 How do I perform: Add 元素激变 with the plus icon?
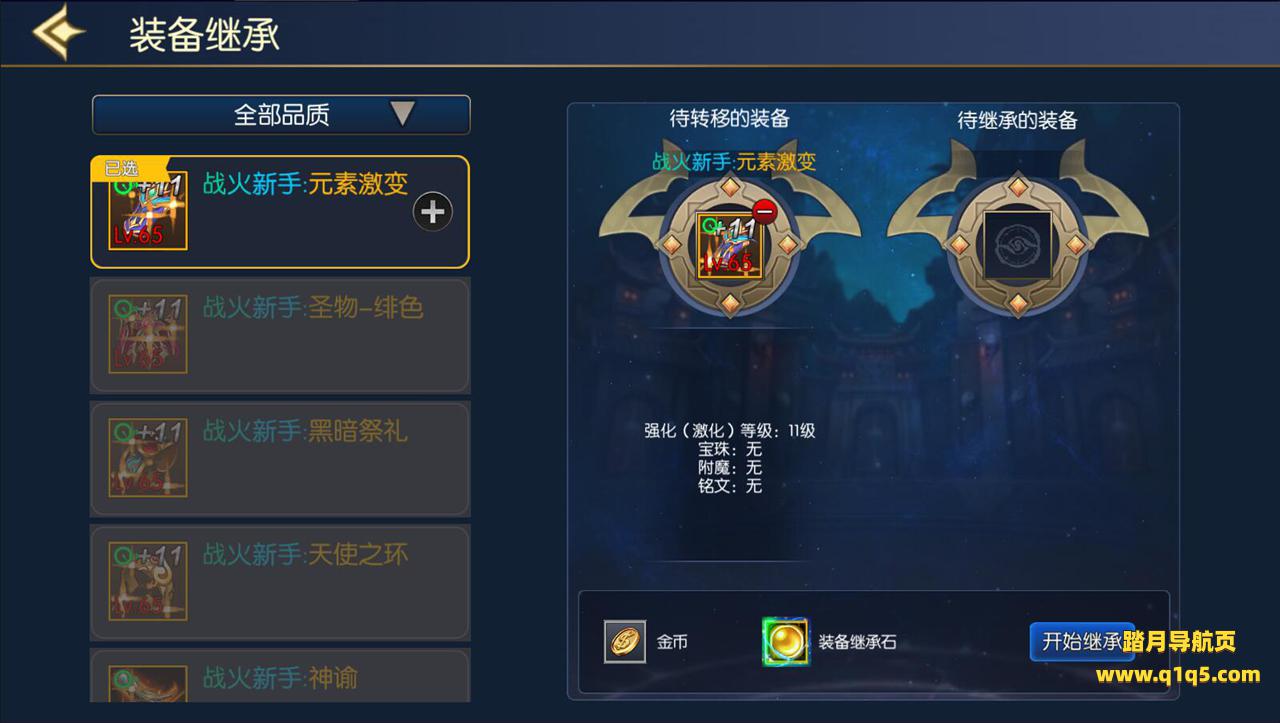pos(432,212)
